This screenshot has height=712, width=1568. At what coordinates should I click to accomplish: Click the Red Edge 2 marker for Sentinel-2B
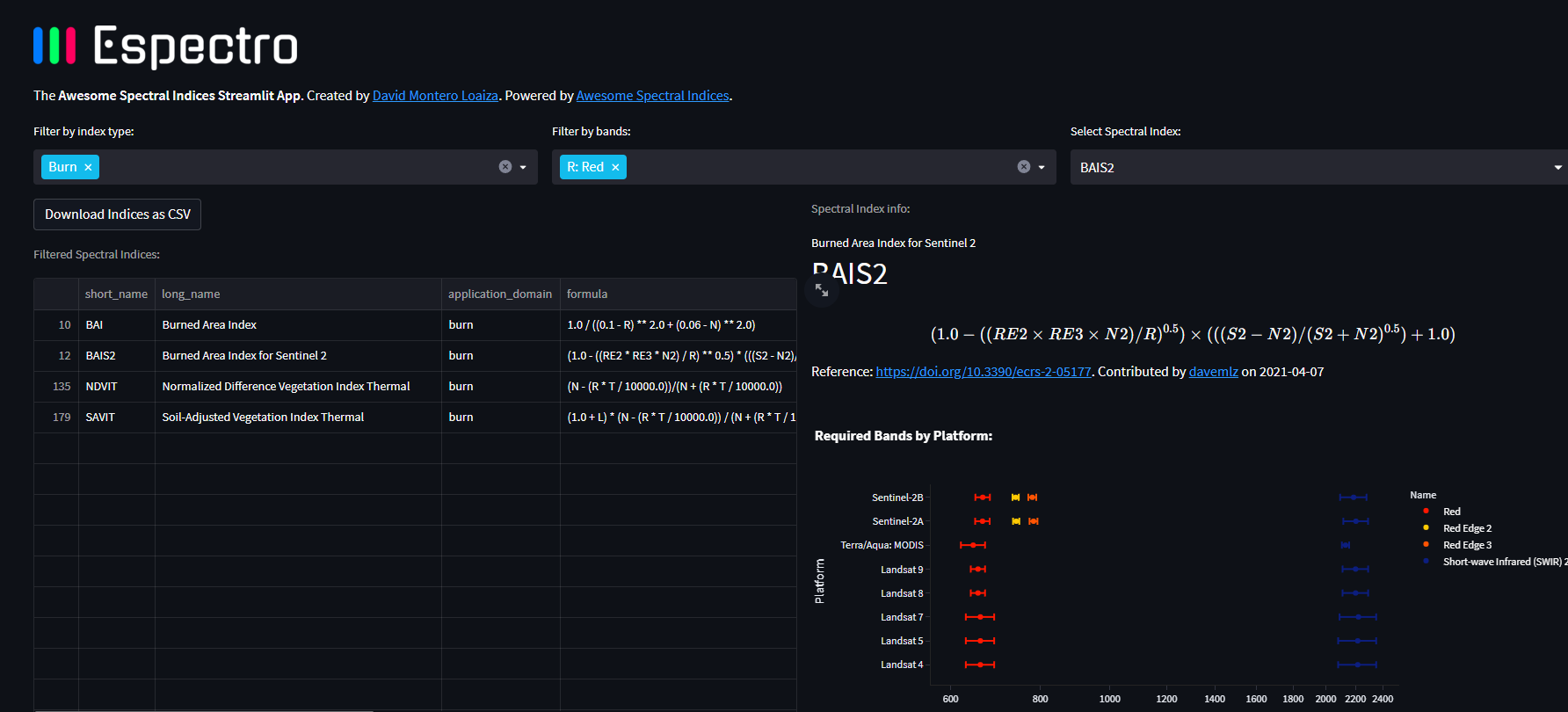pyautogui.click(x=1015, y=498)
